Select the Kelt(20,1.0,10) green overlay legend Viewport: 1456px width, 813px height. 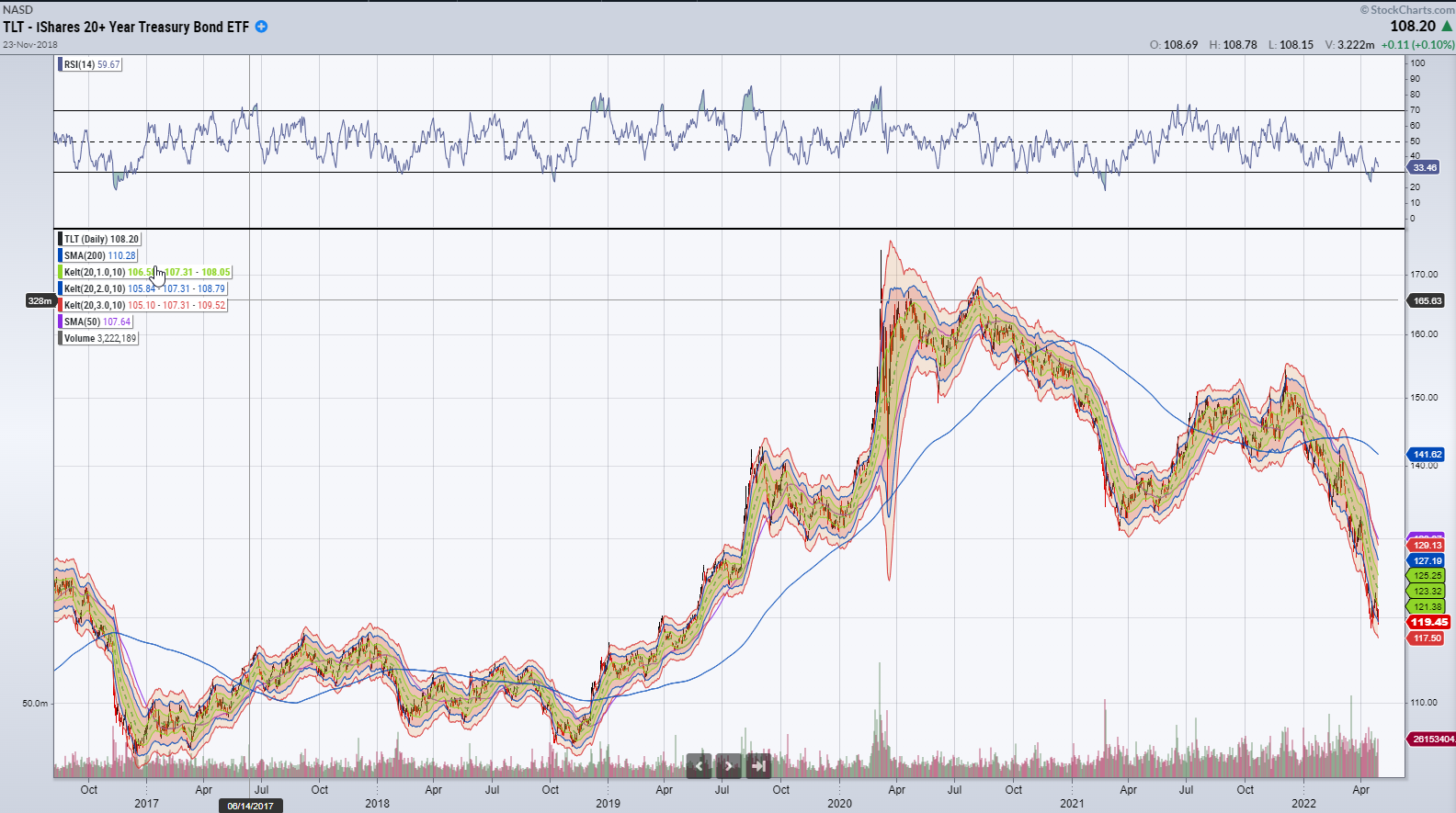[145, 272]
